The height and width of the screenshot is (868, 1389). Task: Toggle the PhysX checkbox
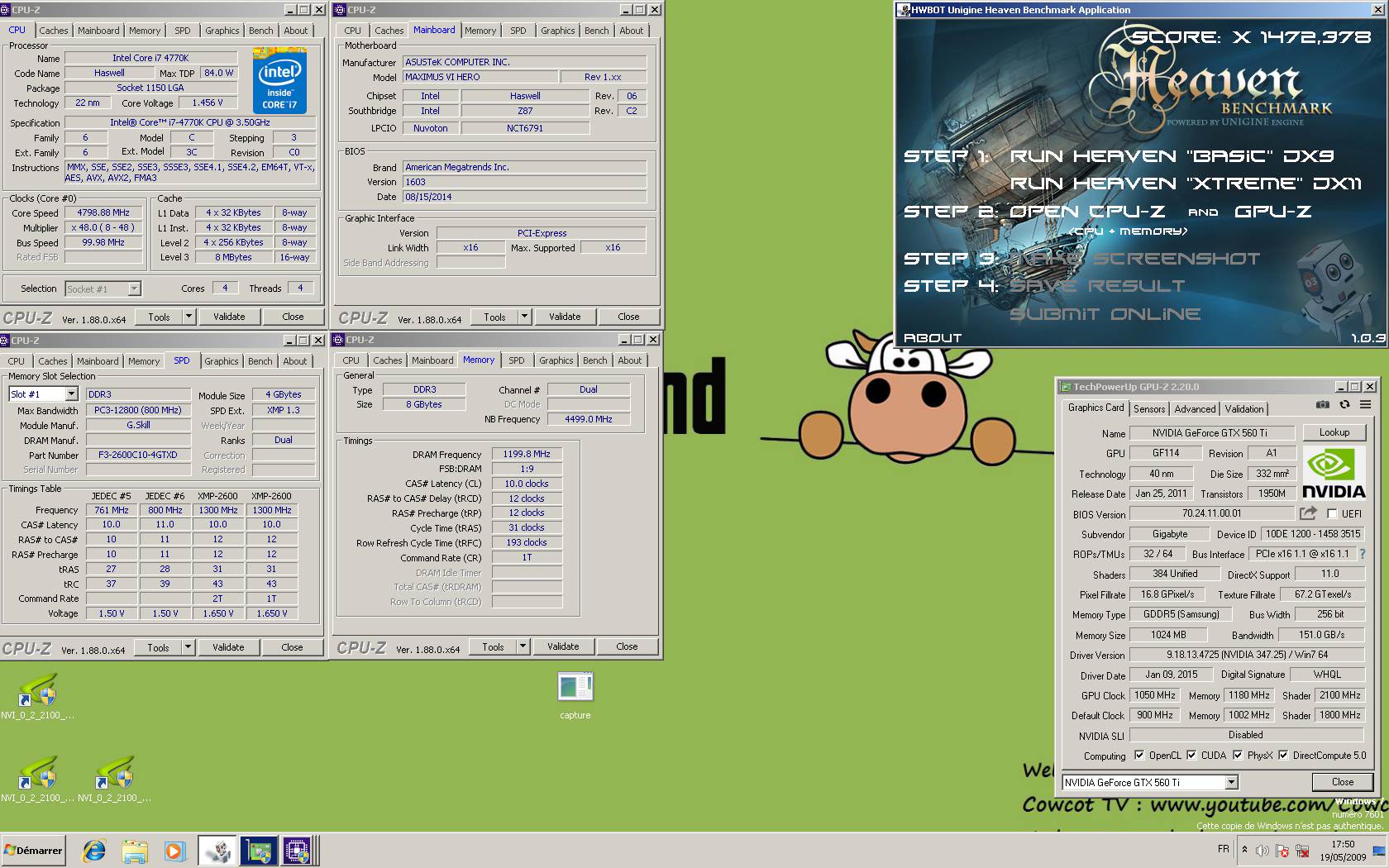1238,755
